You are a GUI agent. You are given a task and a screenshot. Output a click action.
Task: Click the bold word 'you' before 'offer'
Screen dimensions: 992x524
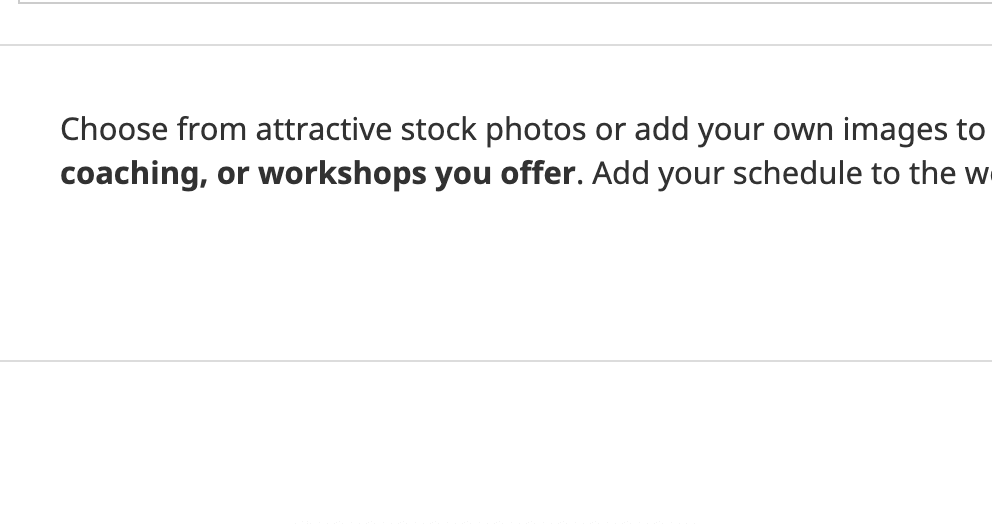(463, 175)
